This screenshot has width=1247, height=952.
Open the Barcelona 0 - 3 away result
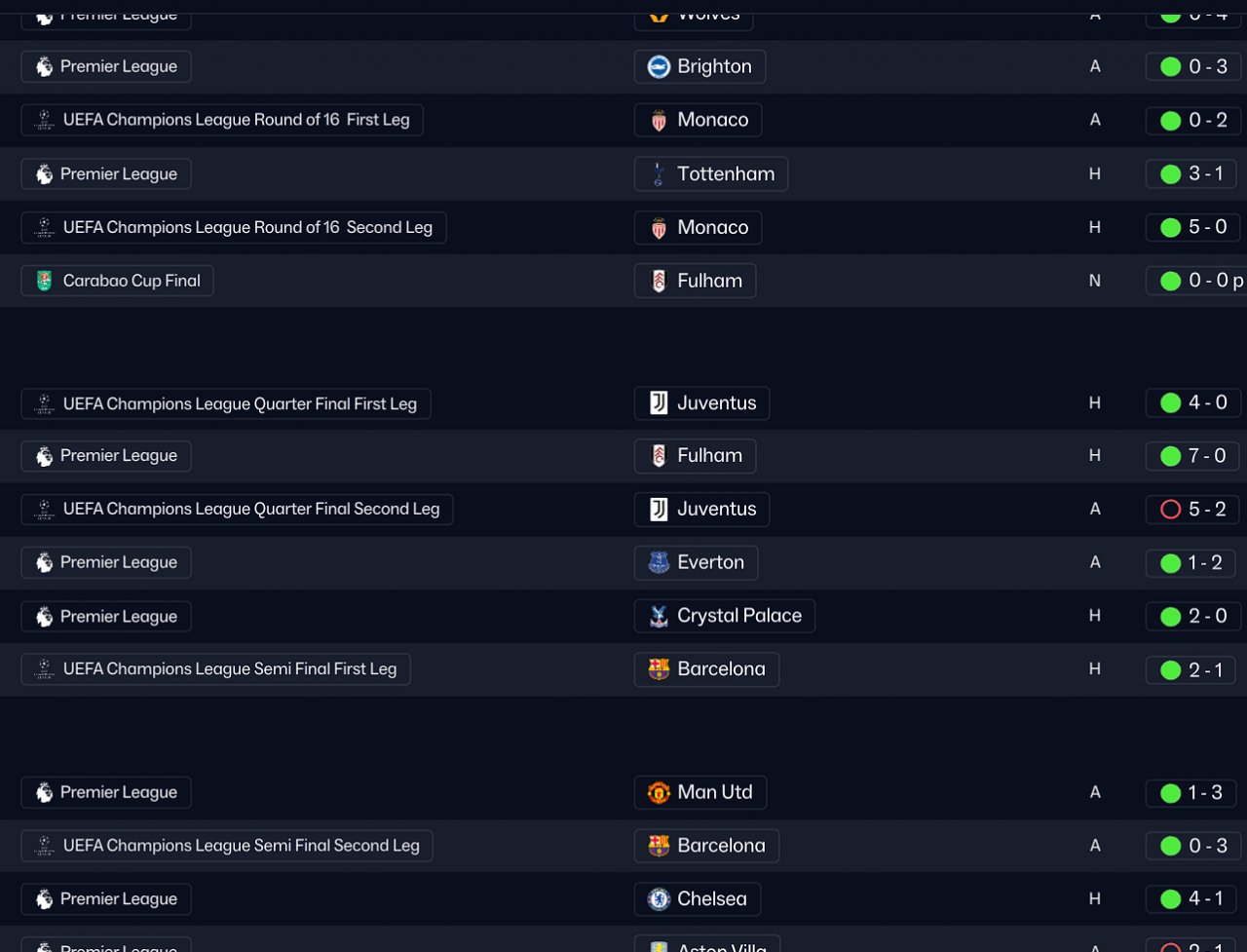coord(1193,846)
